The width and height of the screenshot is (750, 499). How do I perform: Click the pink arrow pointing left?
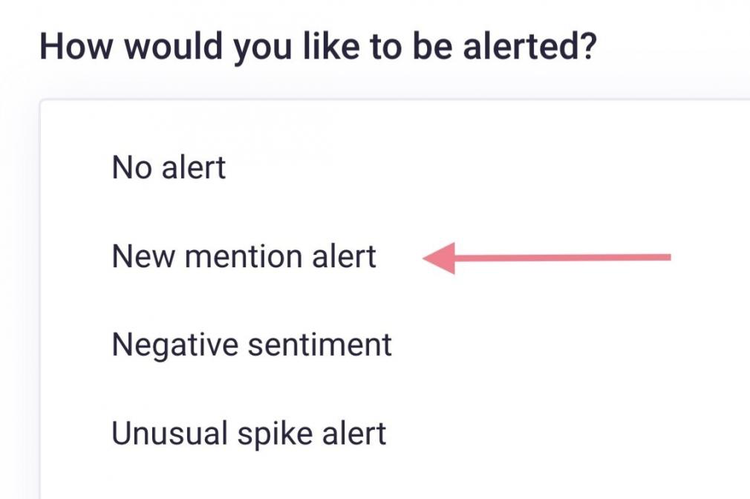[x=547, y=258]
